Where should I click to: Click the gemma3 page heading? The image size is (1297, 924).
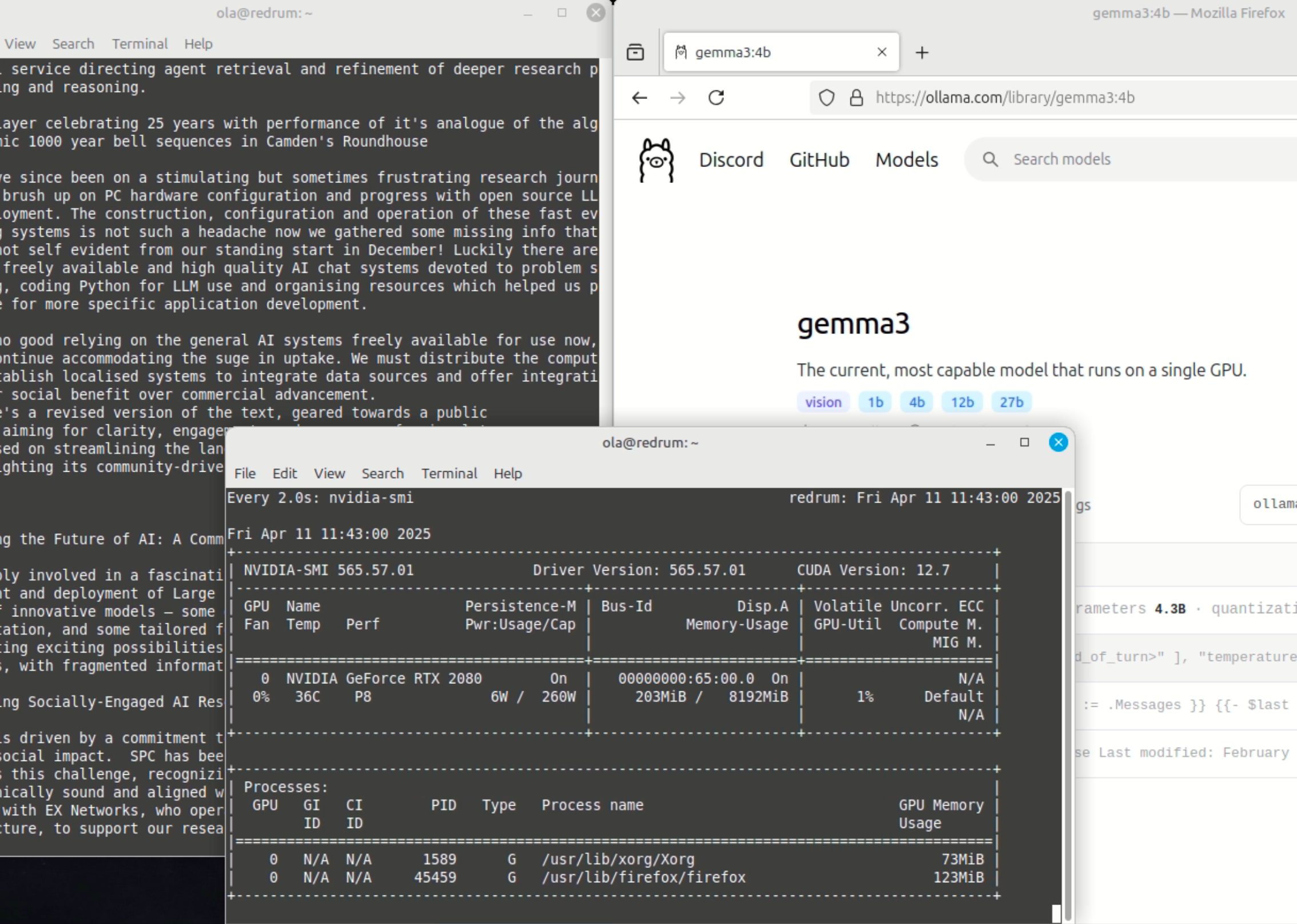click(853, 324)
